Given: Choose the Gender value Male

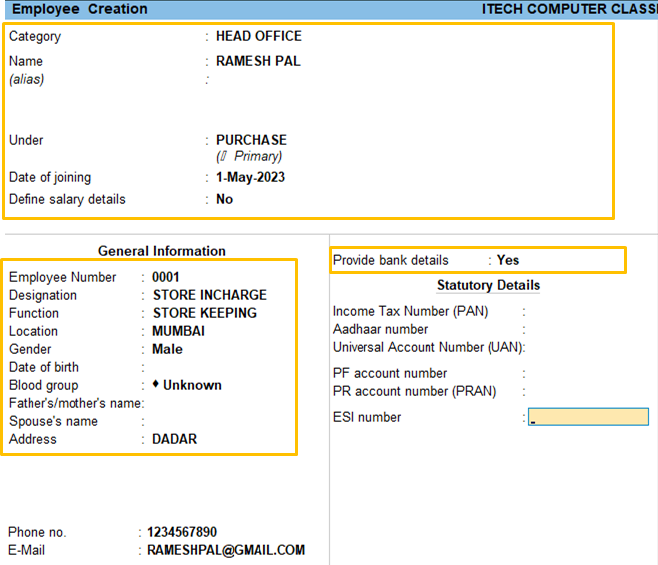Looking at the screenshot, I should click(x=167, y=349).
